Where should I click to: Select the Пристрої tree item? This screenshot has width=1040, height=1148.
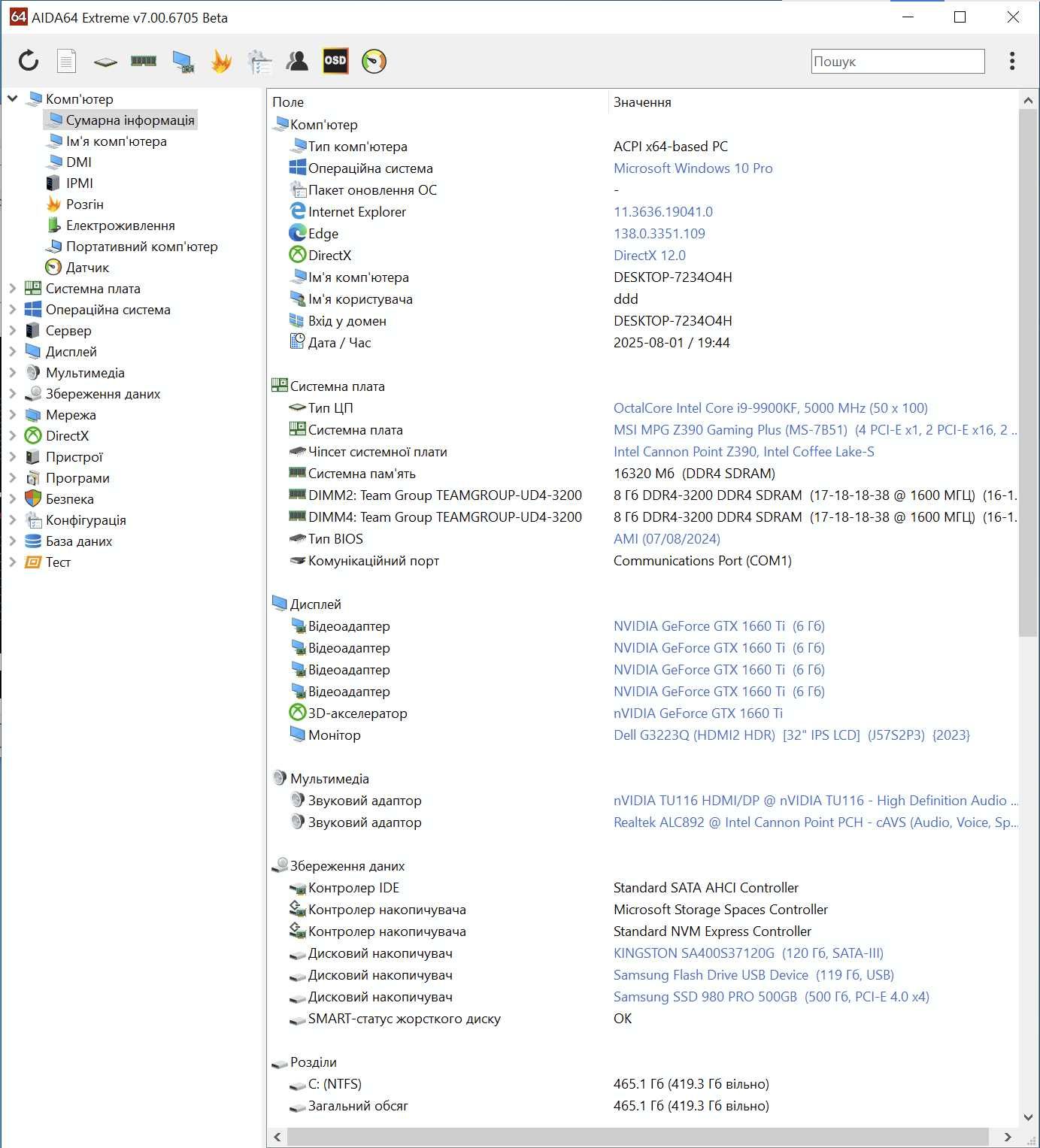pos(74,456)
